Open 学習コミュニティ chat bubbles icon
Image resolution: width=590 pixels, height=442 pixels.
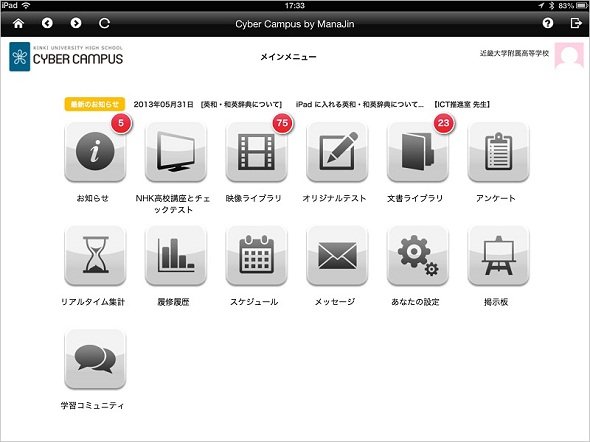(95, 359)
